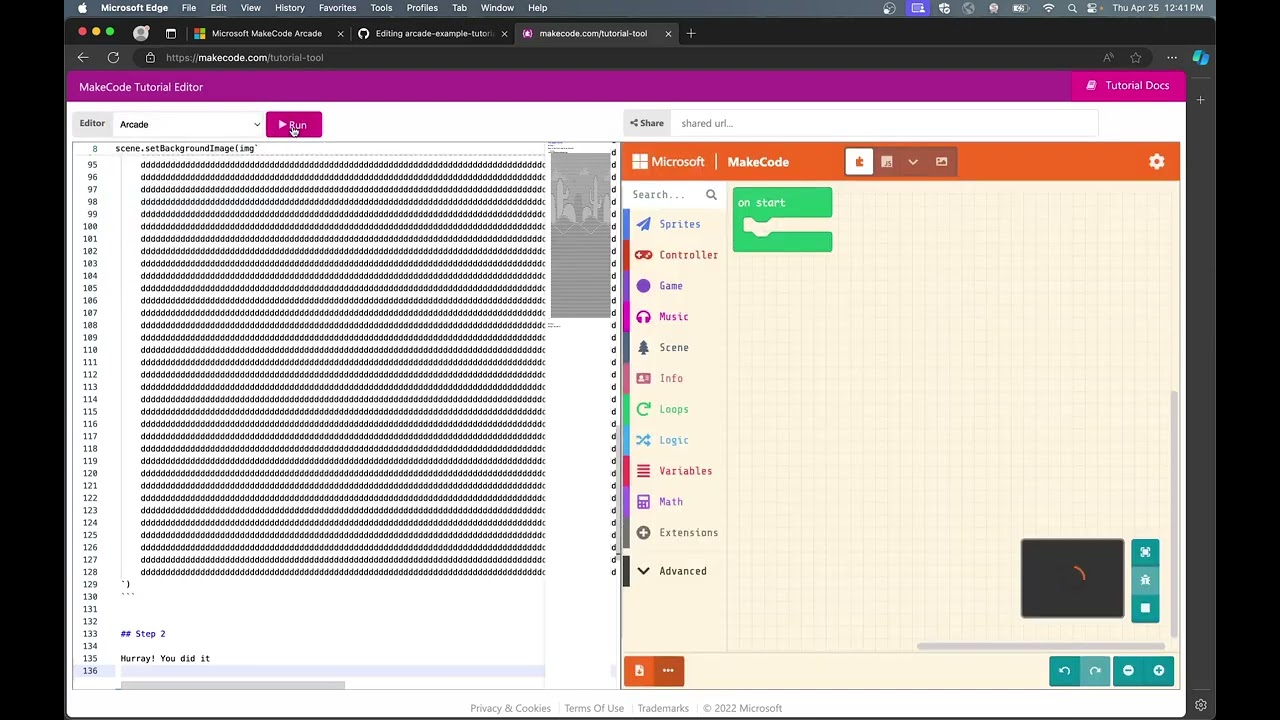Open the Apple menu
The height and width of the screenshot is (720, 1280).
[82, 8]
